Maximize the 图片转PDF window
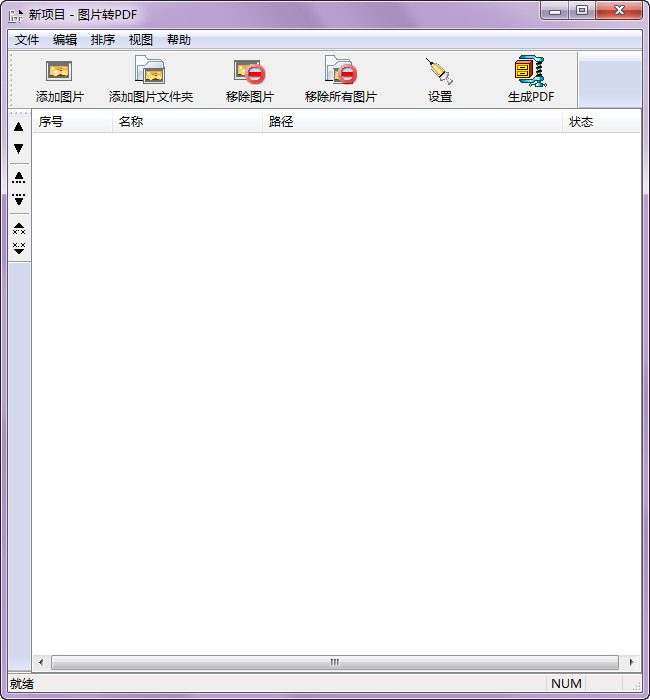The height and width of the screenshot is (700, 650). (x=582, y=11)
